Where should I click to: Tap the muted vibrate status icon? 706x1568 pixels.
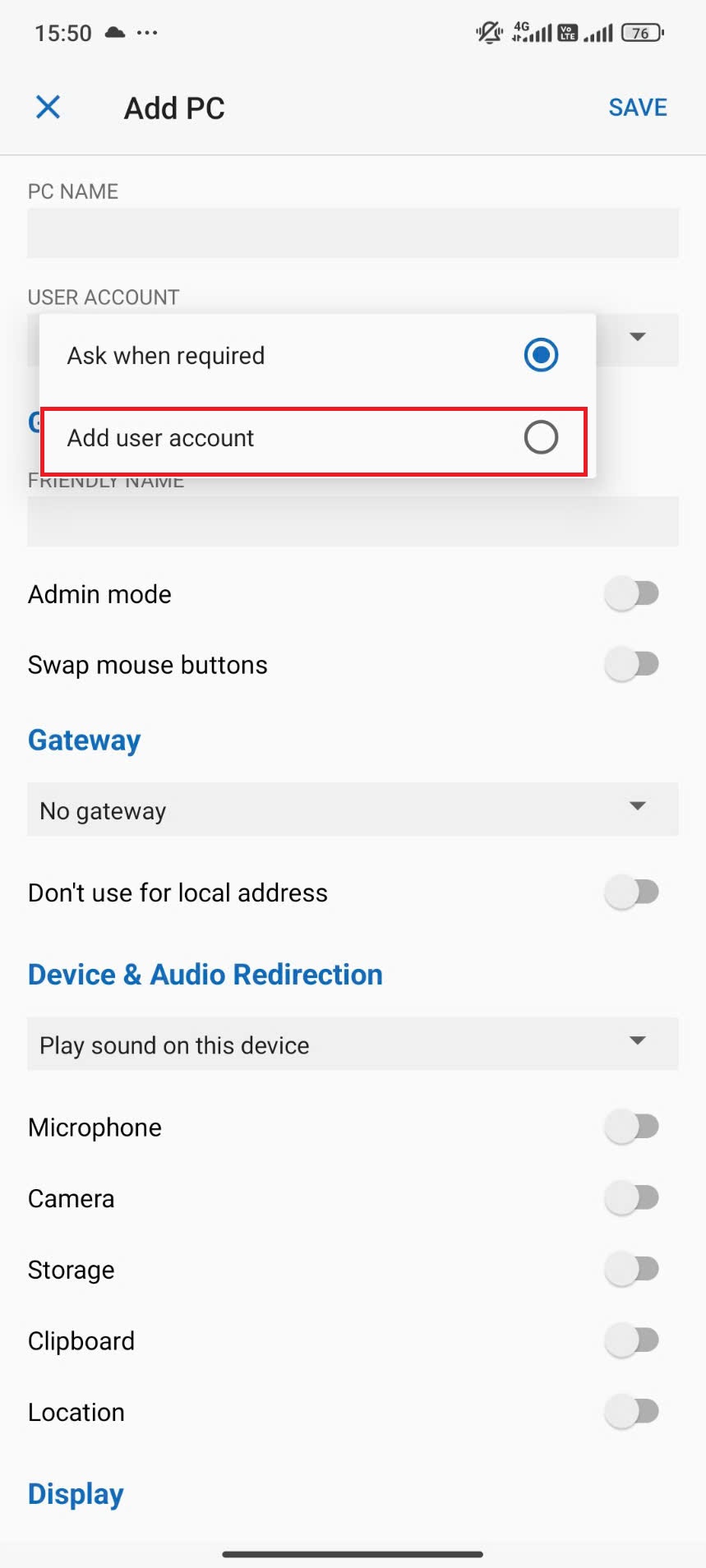[489, 33]
